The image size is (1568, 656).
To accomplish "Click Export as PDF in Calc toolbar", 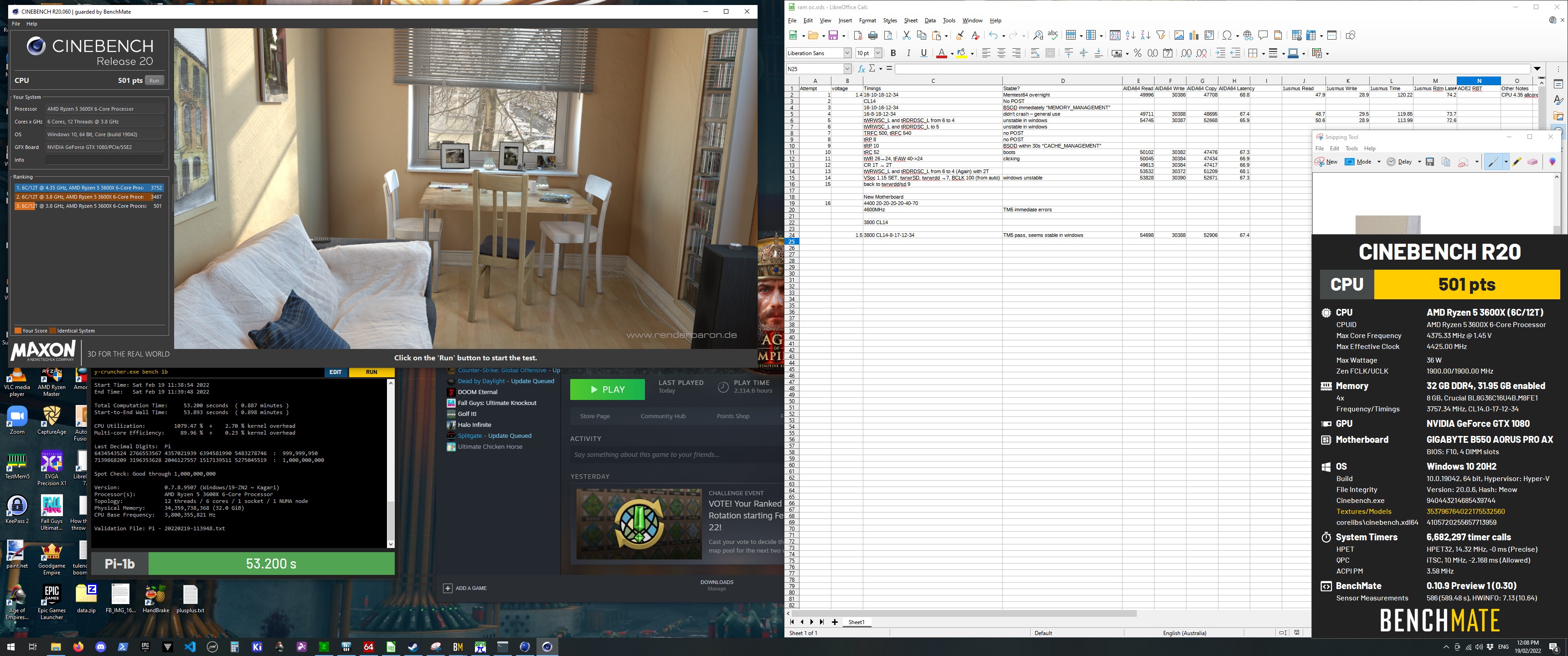I will [x=858, y=35].
